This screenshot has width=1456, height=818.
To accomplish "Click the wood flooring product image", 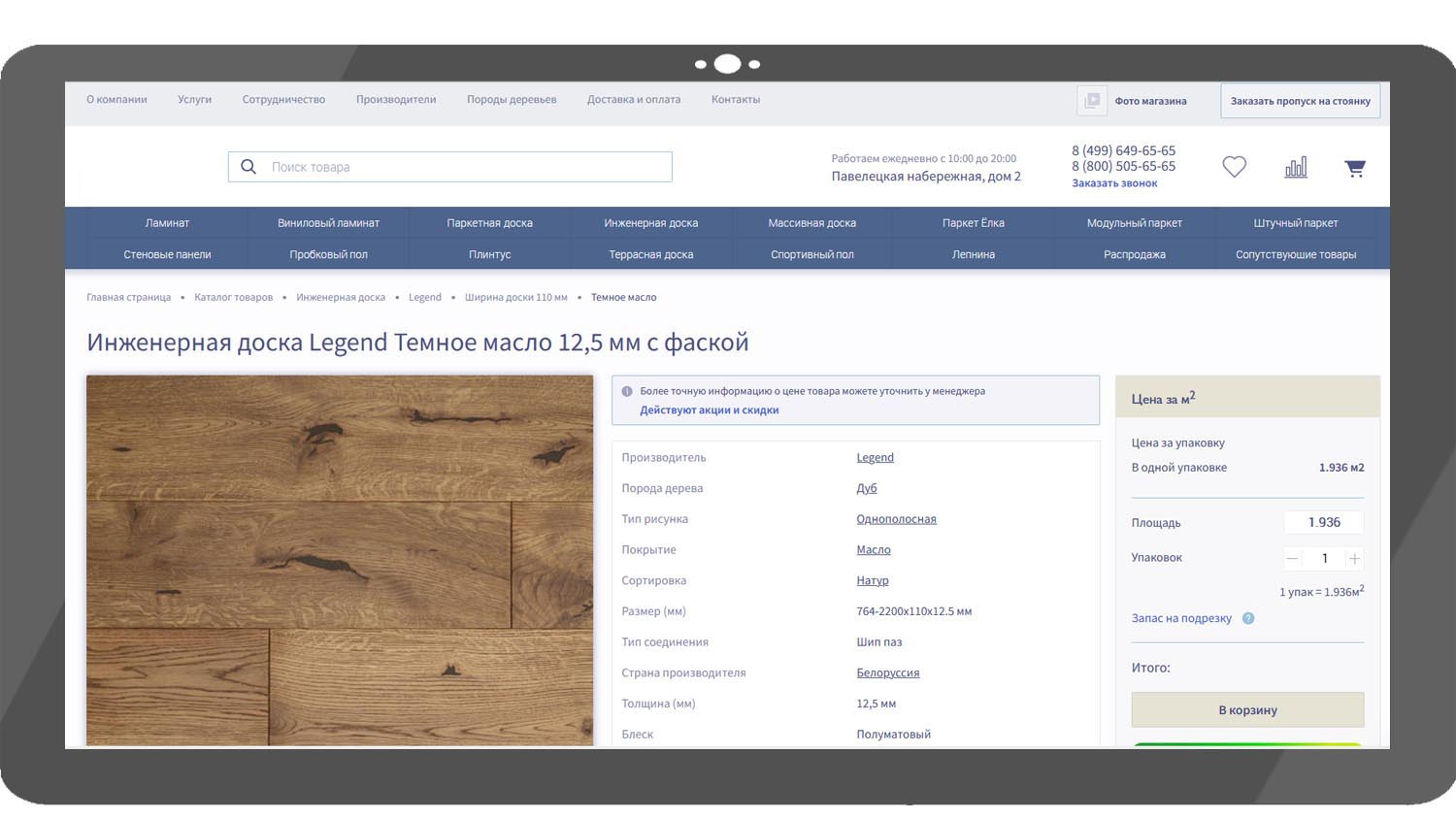I will click(340, 560).
